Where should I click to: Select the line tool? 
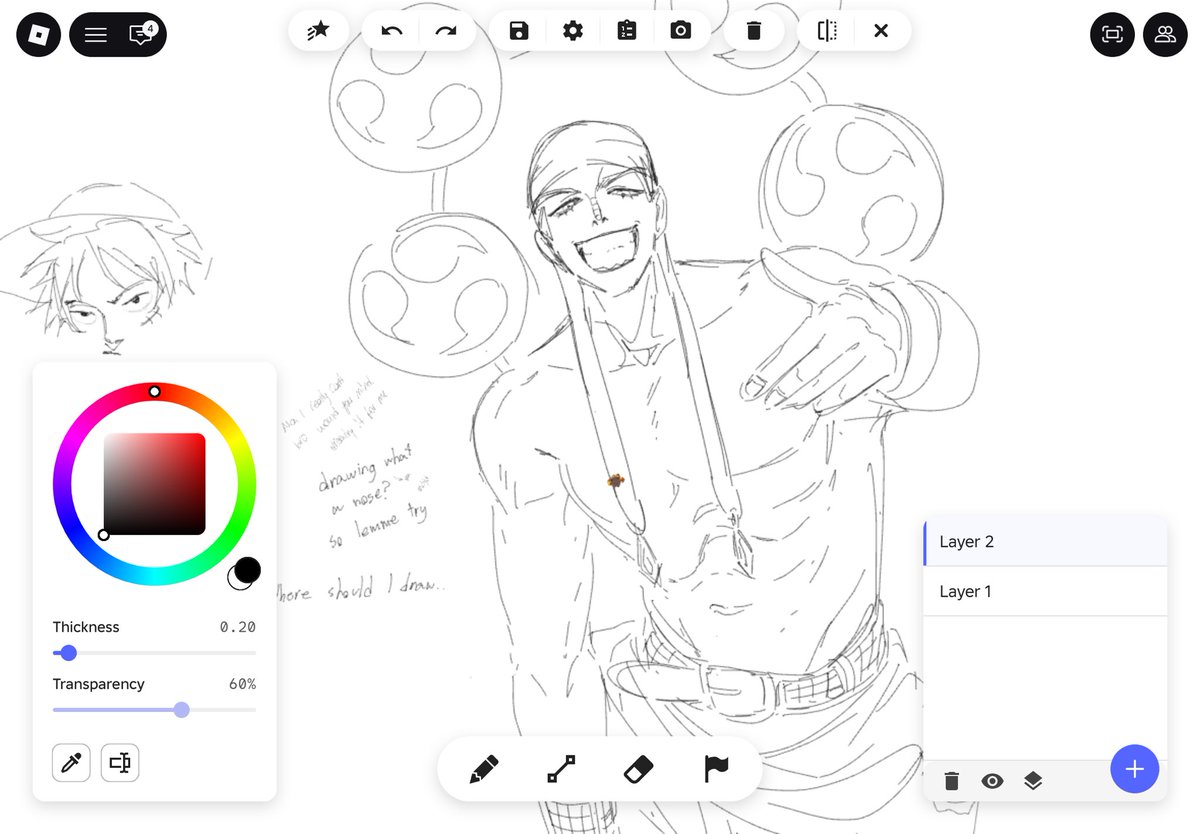[561, 769]
